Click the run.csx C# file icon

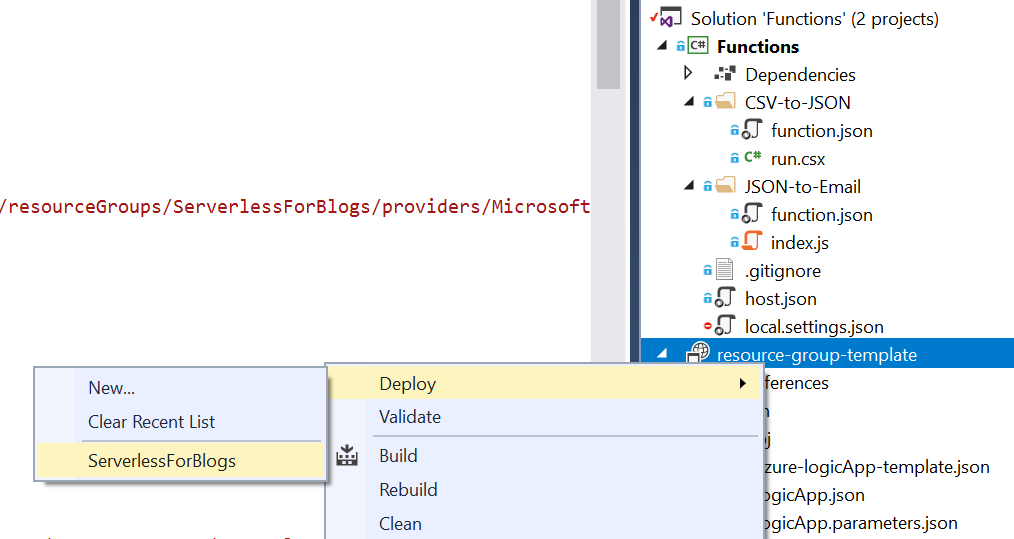tap(752, 158)
